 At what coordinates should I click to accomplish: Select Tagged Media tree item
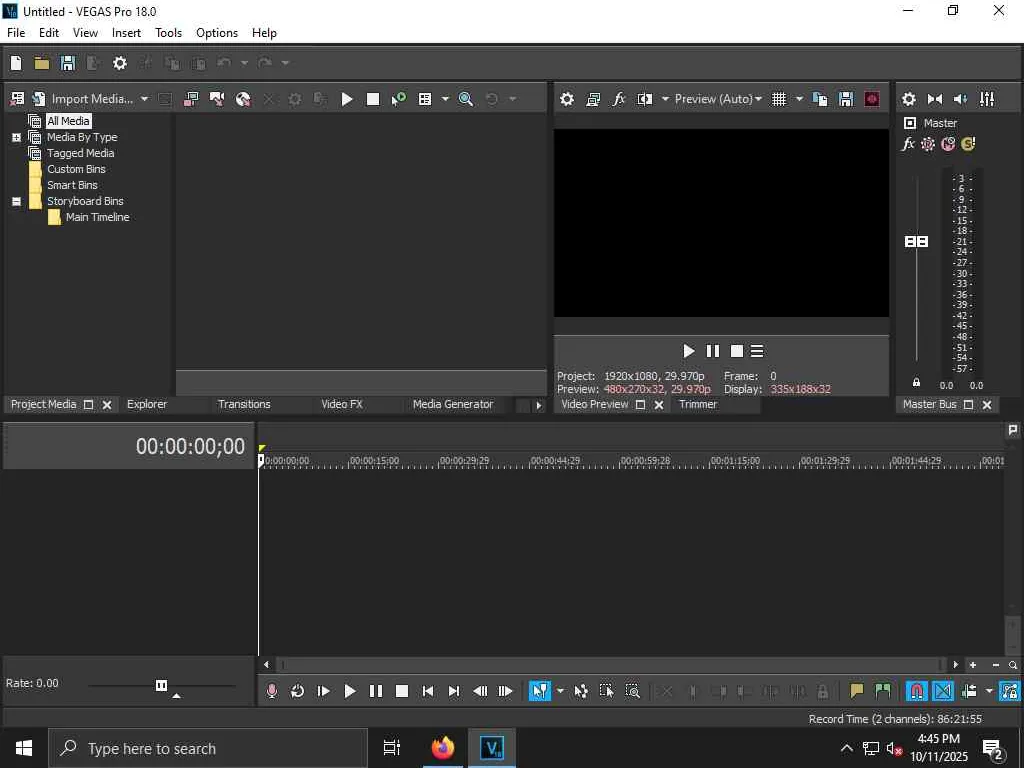(x=80, y=153)
